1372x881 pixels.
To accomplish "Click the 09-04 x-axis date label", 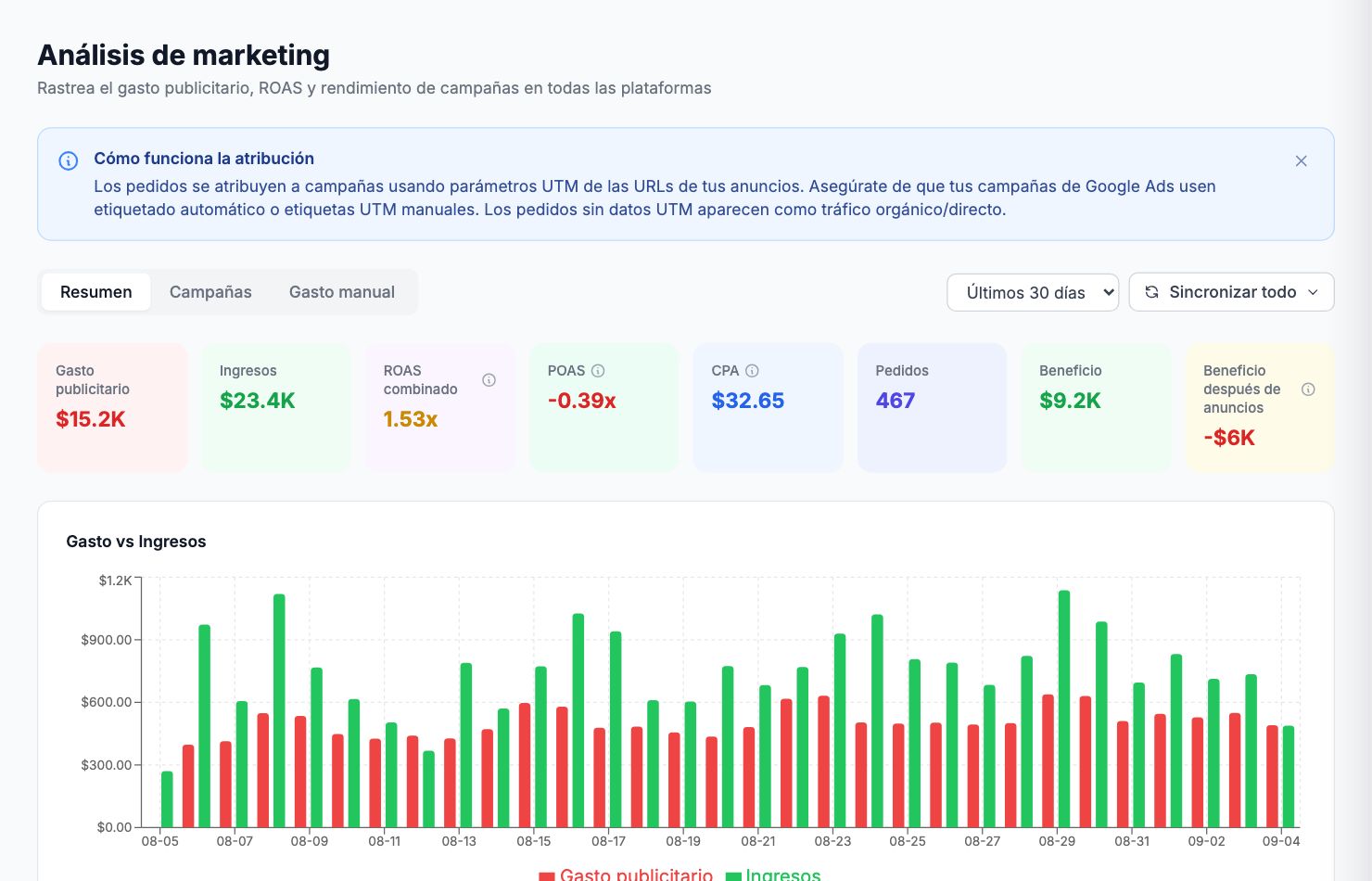I will [x=1281, y=841].
